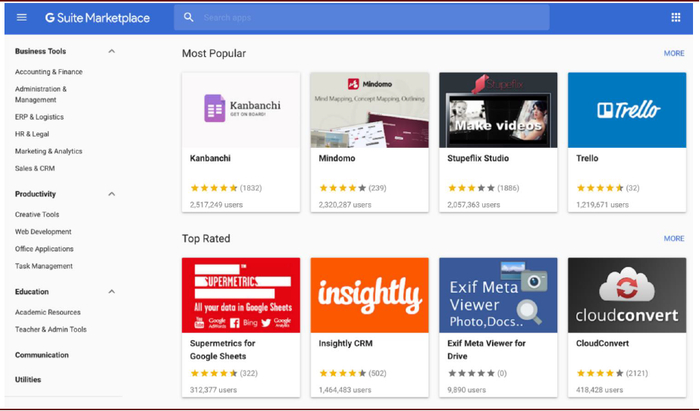Open the insightly orange banner image
Screen dimensions: 700x411
[370, 295]
